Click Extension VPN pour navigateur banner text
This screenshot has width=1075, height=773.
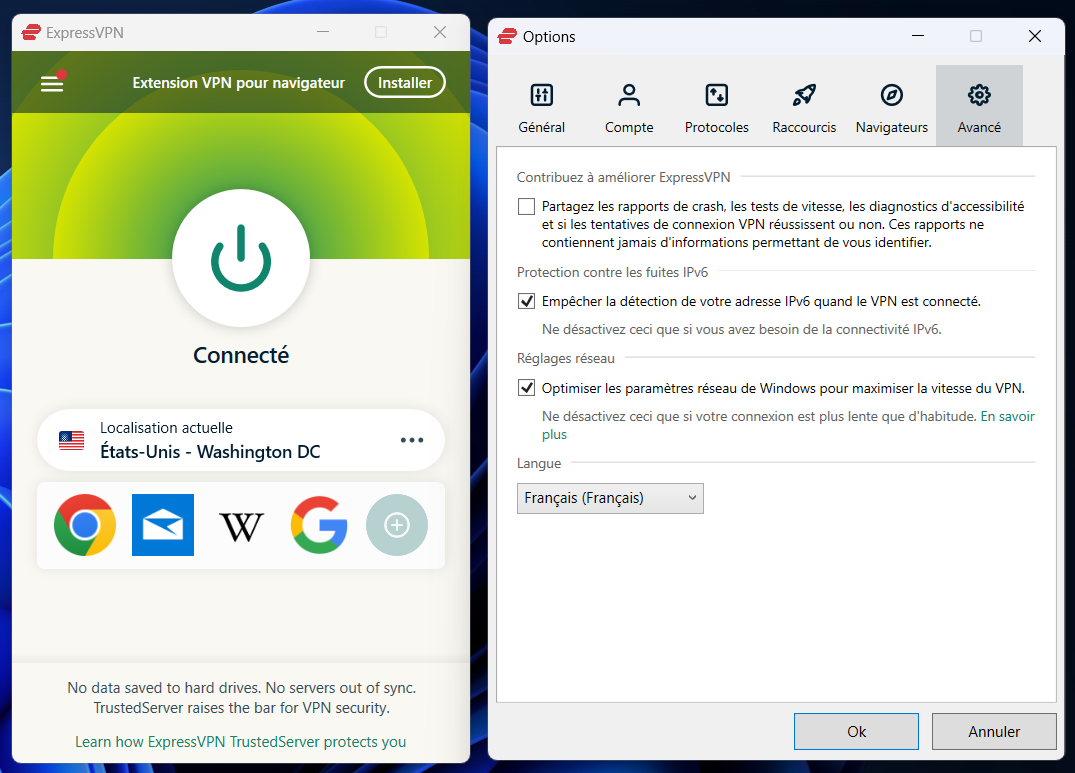coord(239,83)
